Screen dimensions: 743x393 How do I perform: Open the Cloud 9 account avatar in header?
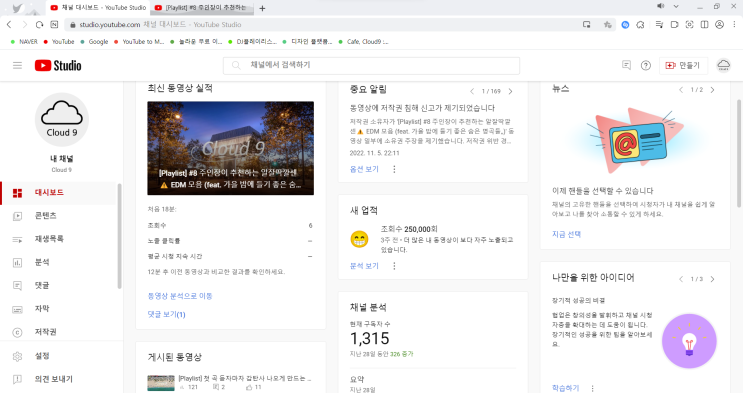click(723, 65)
